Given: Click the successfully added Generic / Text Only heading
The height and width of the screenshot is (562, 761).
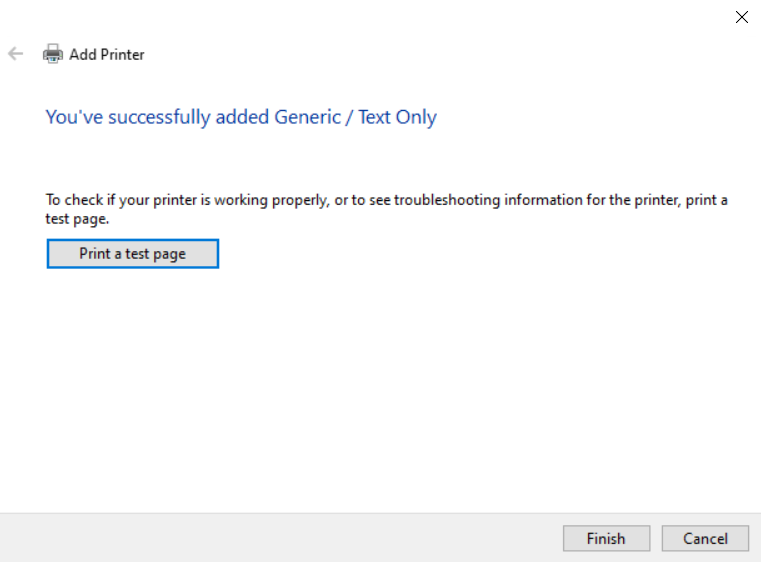Looking at the screenshot, I should [241, 117].
